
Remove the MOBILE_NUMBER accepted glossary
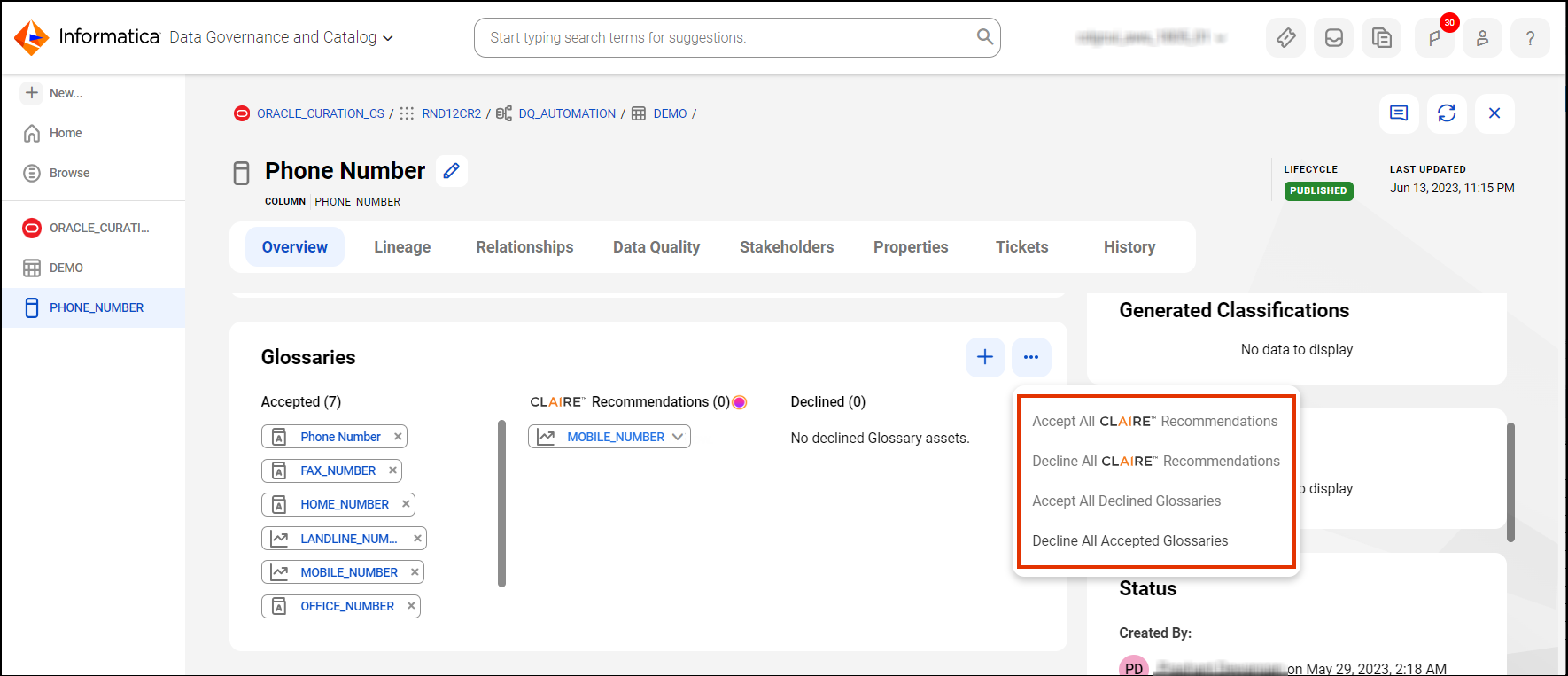[415, 572]
